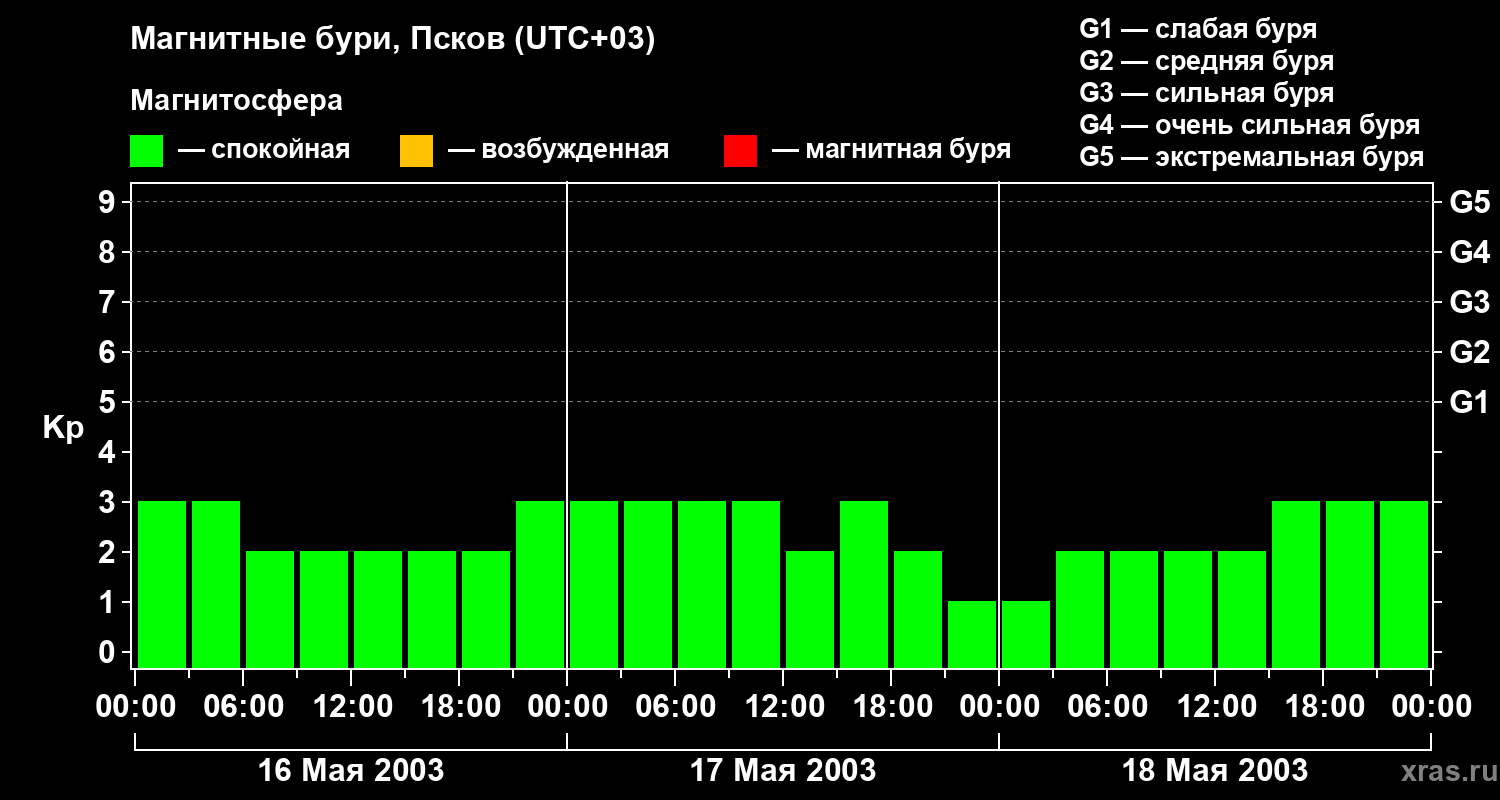Click the G5 label on right axis
1500x800 pixels.
pos(1469,202)
